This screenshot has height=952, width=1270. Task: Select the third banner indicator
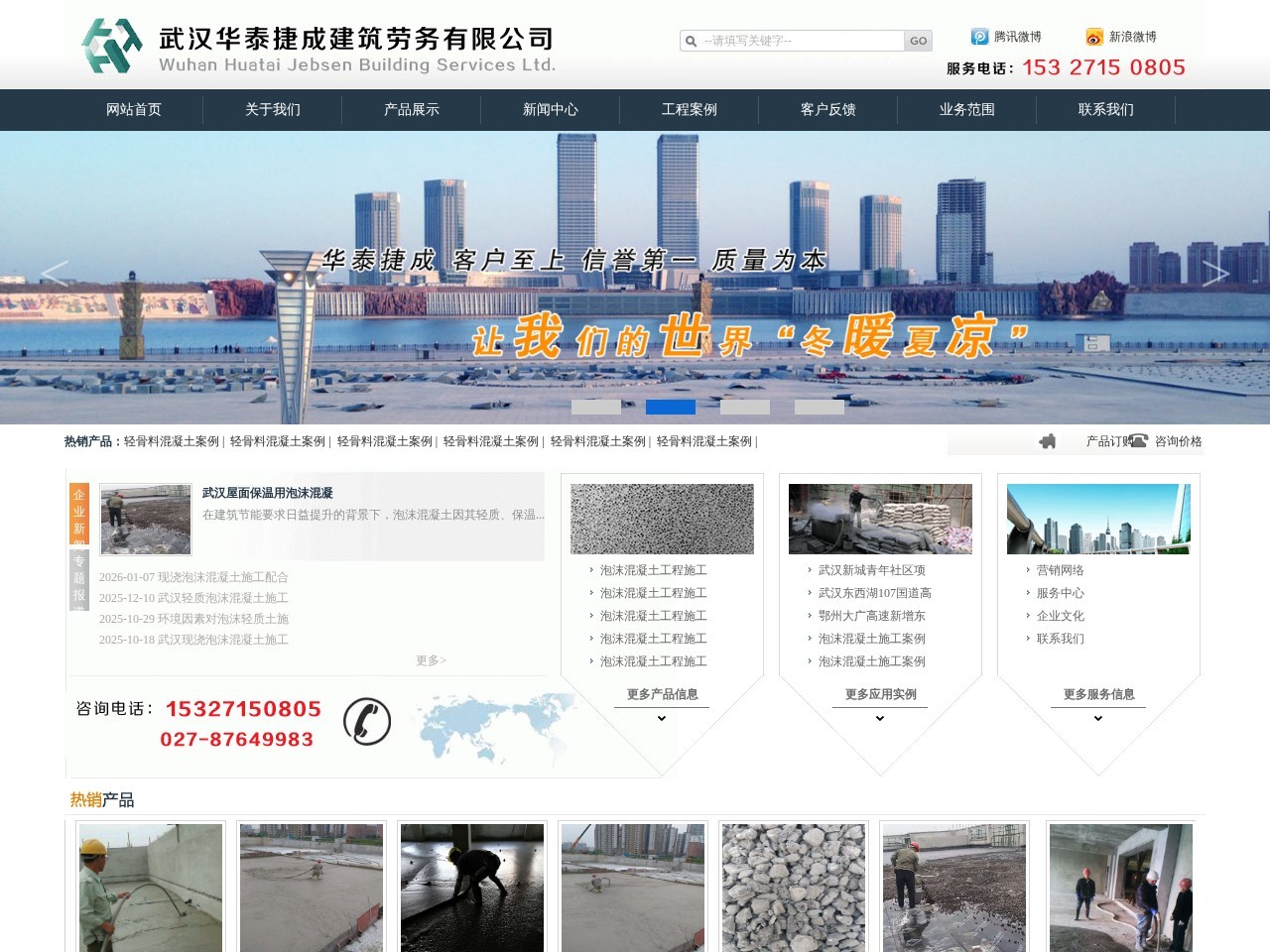pos(745,407)
